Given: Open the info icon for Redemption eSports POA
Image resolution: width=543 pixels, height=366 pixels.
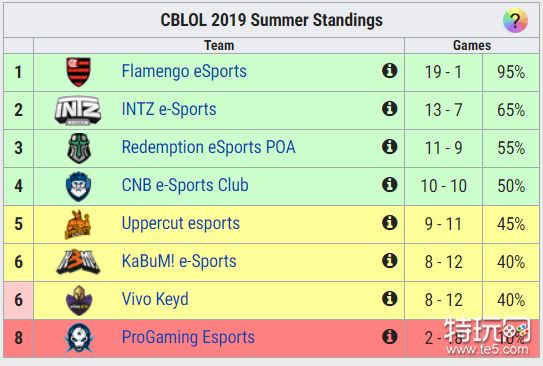Looking at the screenshot, I should (x=390, y=146).
